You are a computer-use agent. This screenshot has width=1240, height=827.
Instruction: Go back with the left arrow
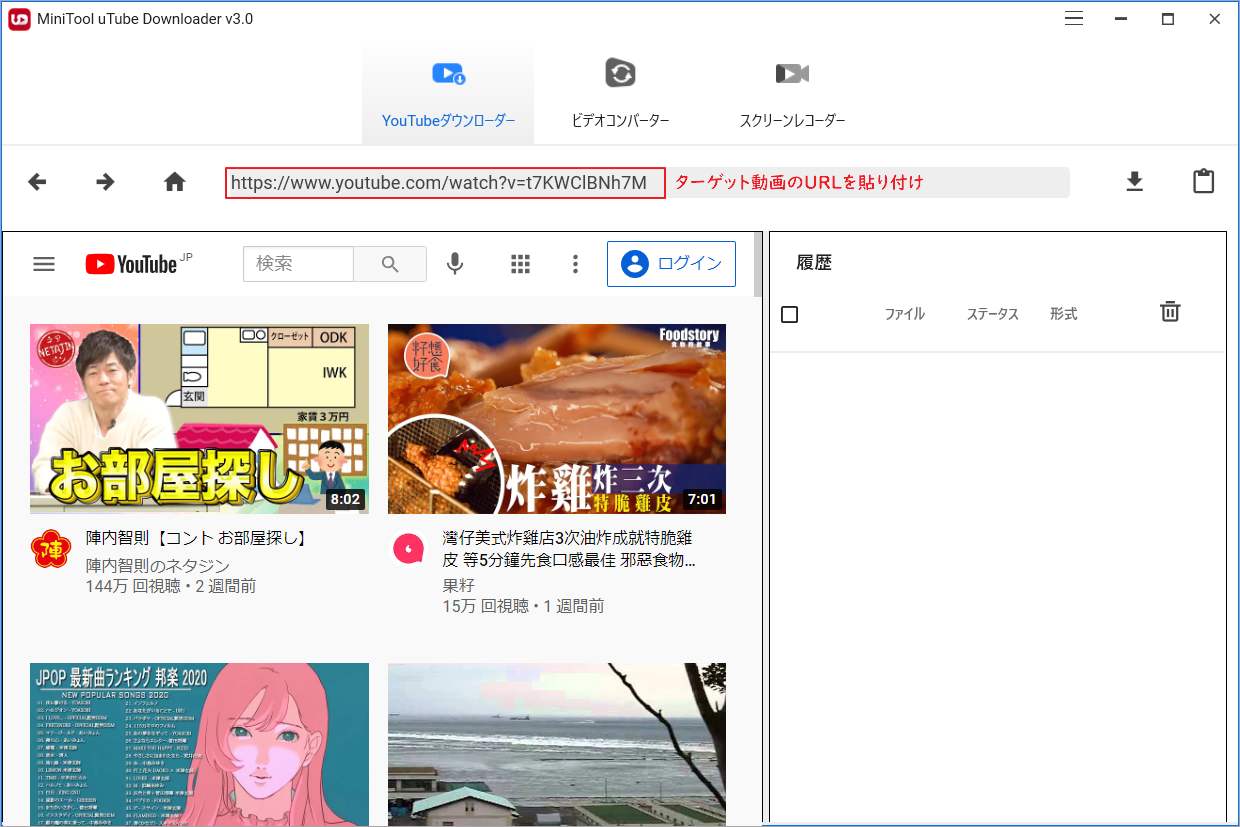tap(37, 182)
